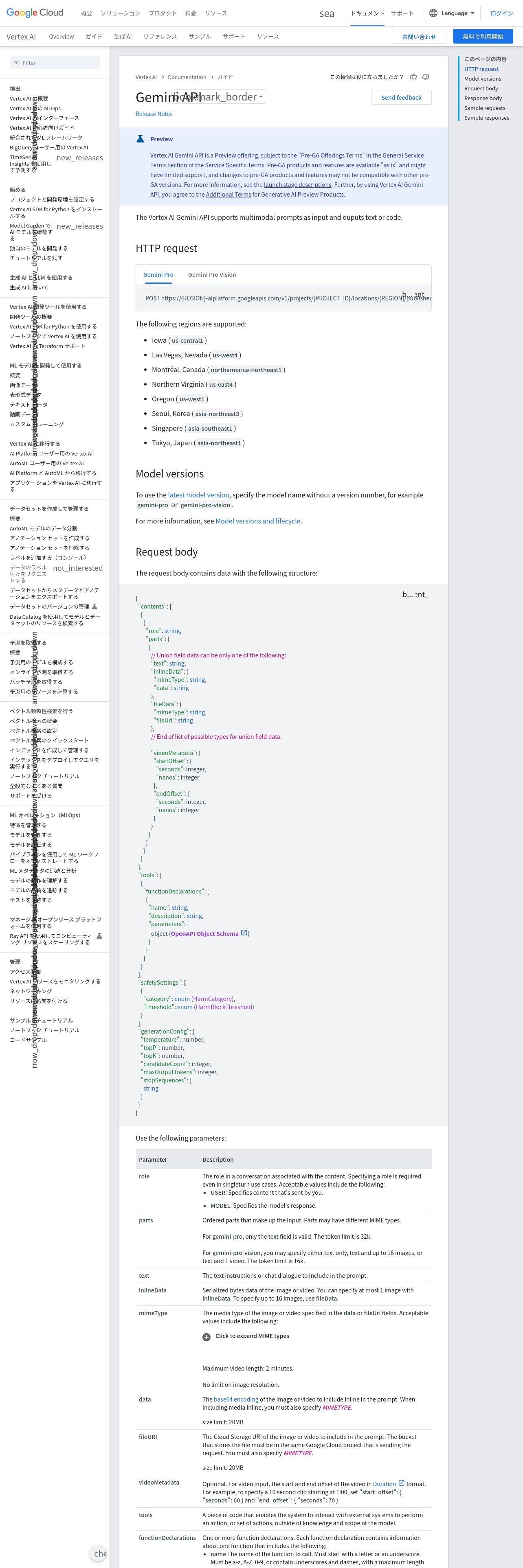Click preview flask icon beside データセットのバージョンの管理

click(94, 606)
